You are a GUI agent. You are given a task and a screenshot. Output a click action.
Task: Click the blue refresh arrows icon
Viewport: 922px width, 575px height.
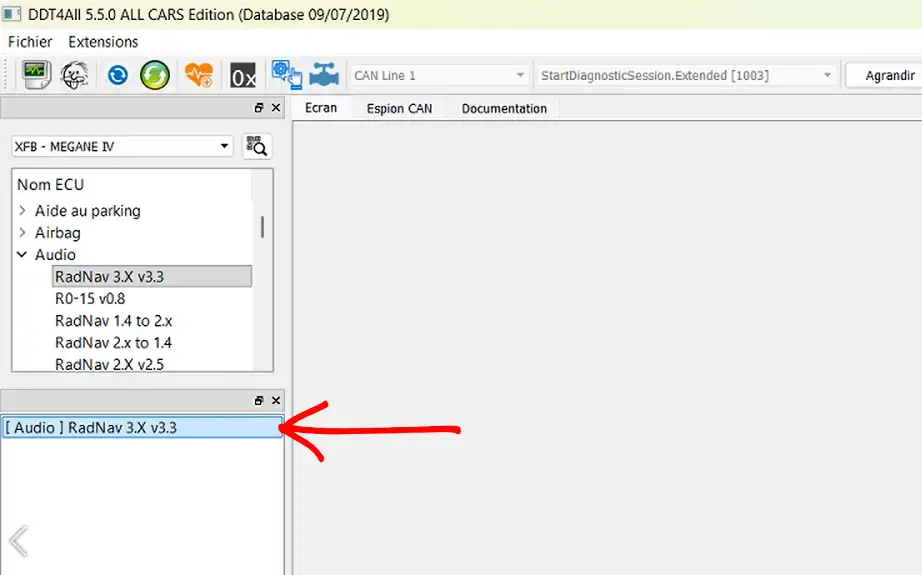coord(118,75)
